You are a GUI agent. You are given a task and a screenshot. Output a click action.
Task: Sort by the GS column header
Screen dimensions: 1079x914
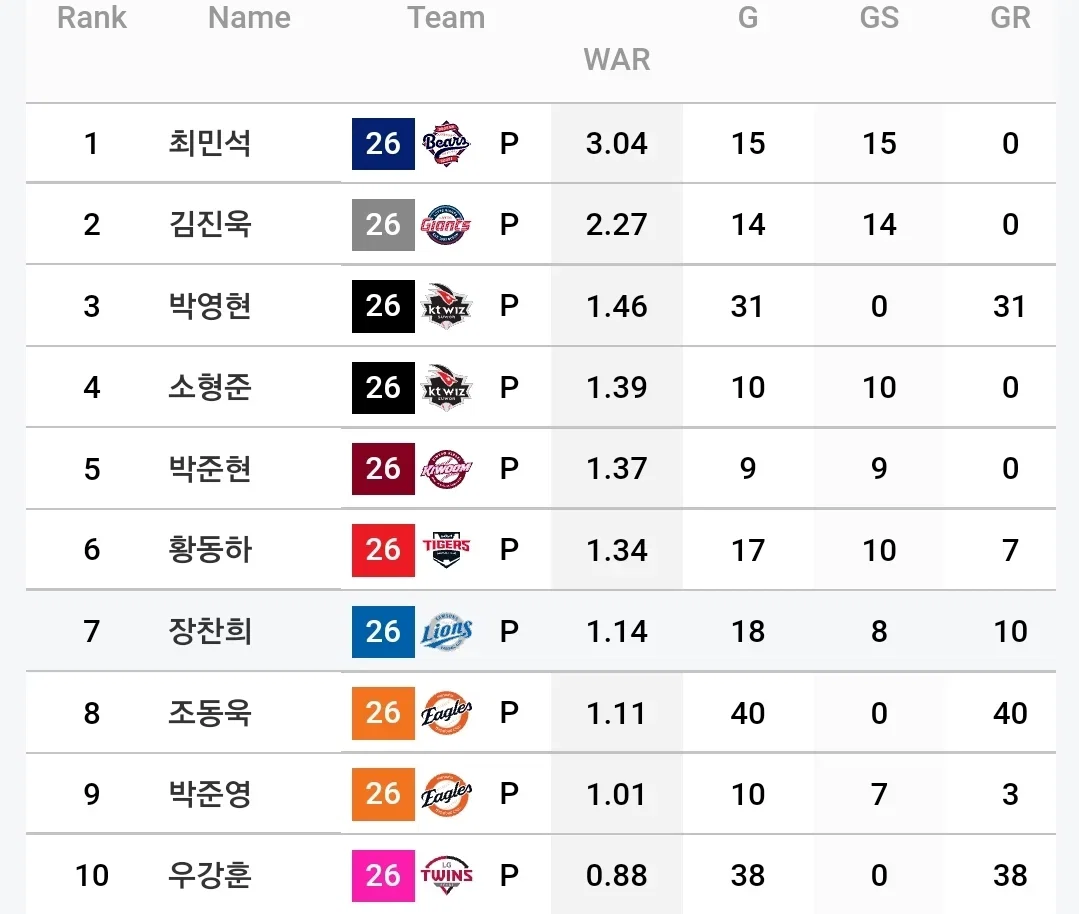879,17
